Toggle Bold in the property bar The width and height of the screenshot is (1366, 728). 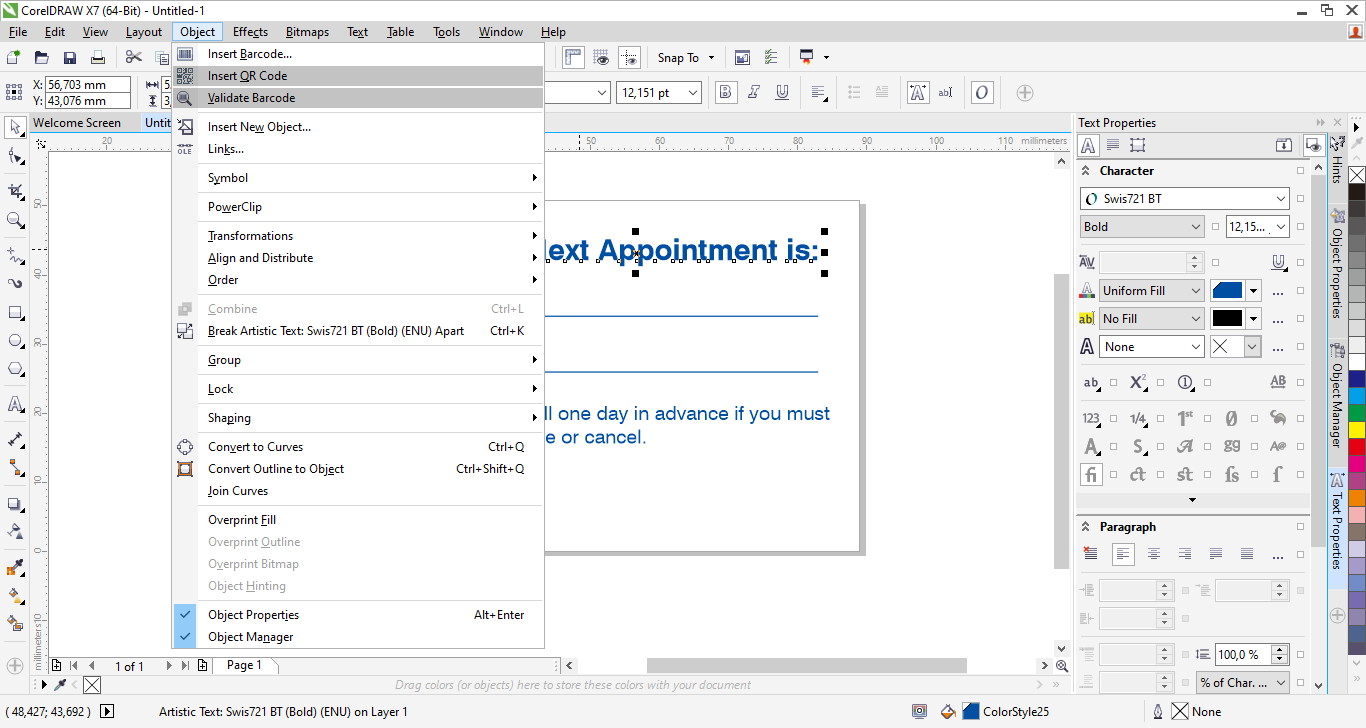pyautogui.click(x=727, y=93)
